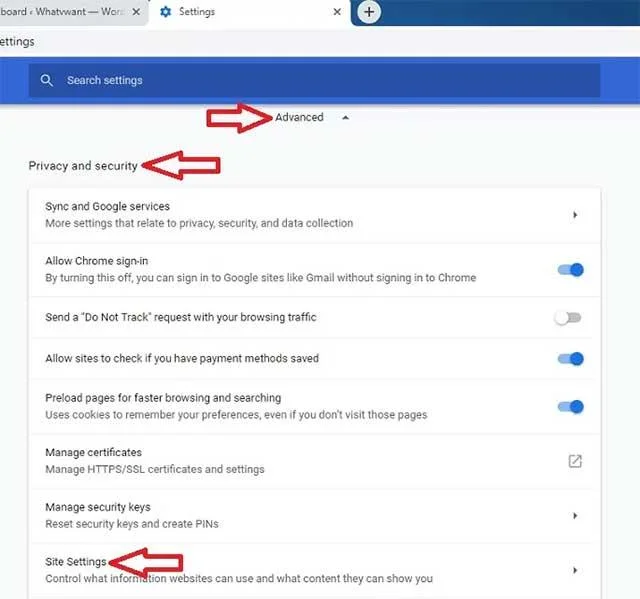This screenshot has height=599, width=640.
Task: Toggle Allow Chrome sign-in switch
Action: 570,270
